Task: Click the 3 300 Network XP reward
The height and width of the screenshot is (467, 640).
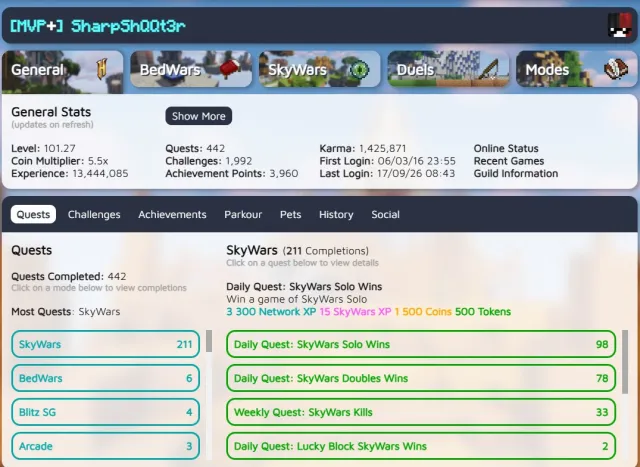Action: click(x=271, y=311)
